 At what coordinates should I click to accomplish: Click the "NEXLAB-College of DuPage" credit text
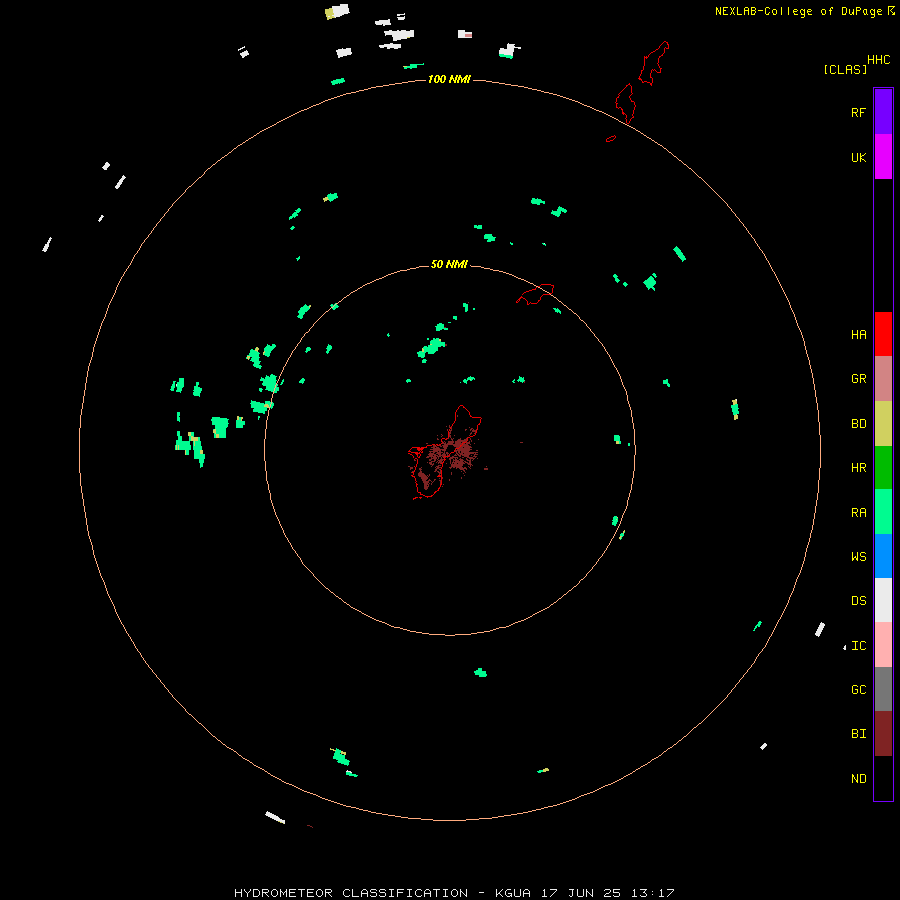click(798, 11)
